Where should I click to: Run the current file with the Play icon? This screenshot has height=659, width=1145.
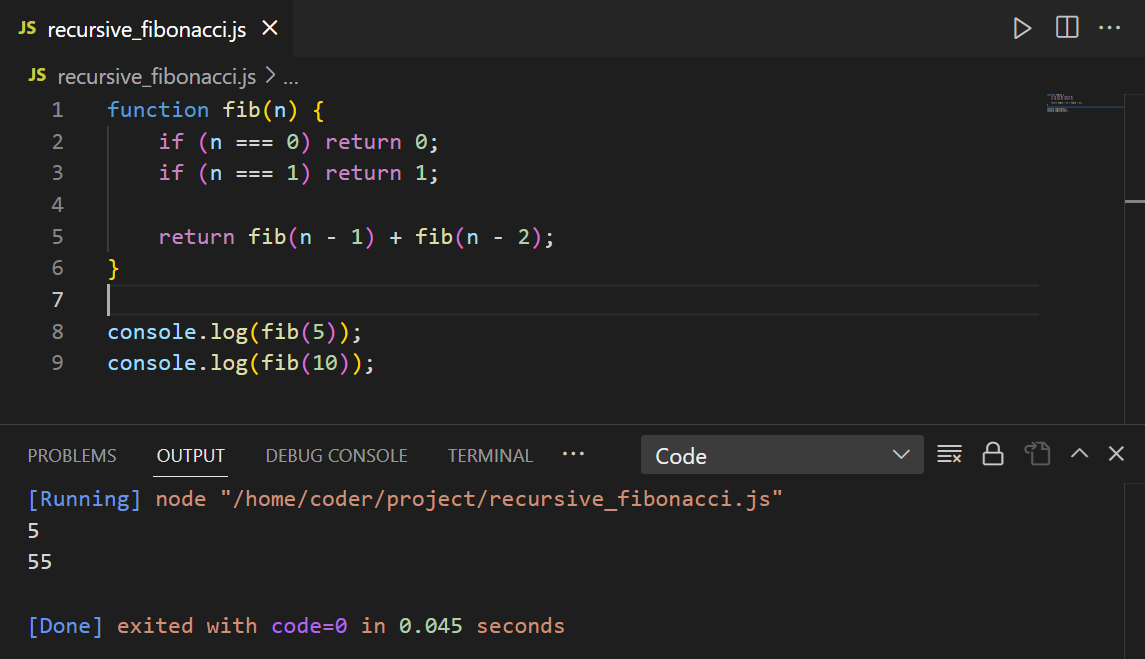(x=1022, y=28)
